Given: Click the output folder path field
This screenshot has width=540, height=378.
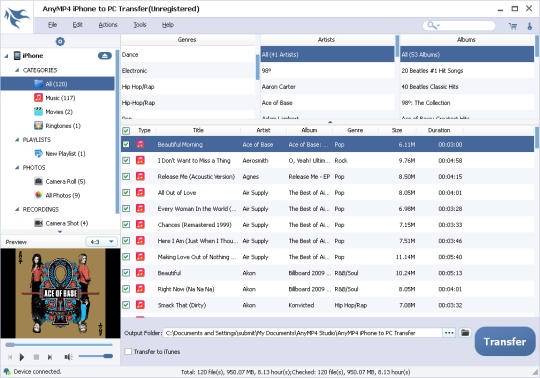Looking at the screenshot, I should (302, 333).
